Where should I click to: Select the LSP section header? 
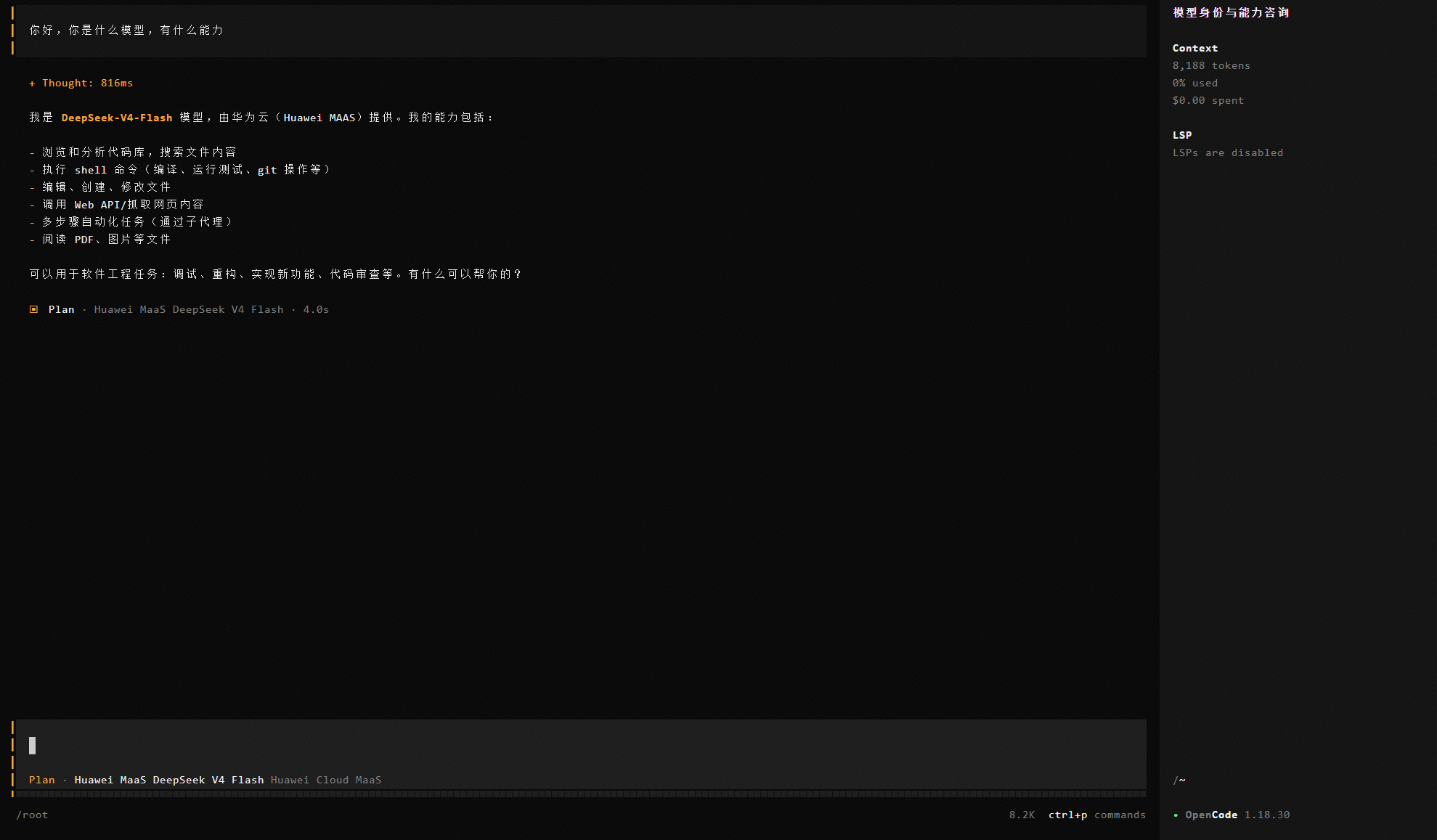click(1181, 135)
